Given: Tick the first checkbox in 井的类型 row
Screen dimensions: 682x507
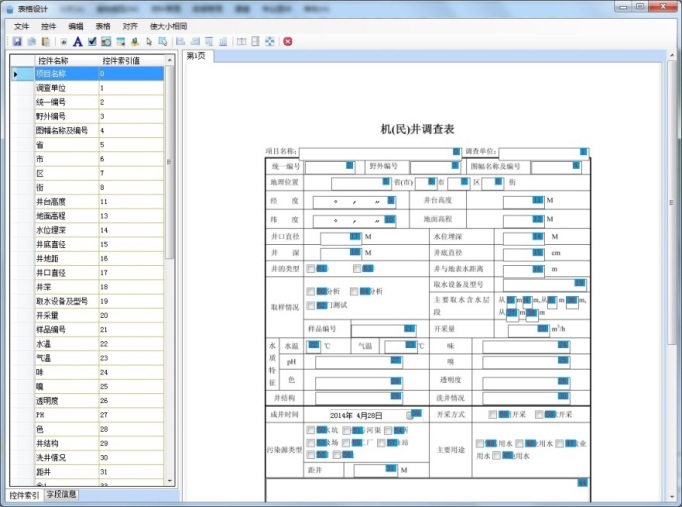Looking at the screenshot, I should coord(311,268).
